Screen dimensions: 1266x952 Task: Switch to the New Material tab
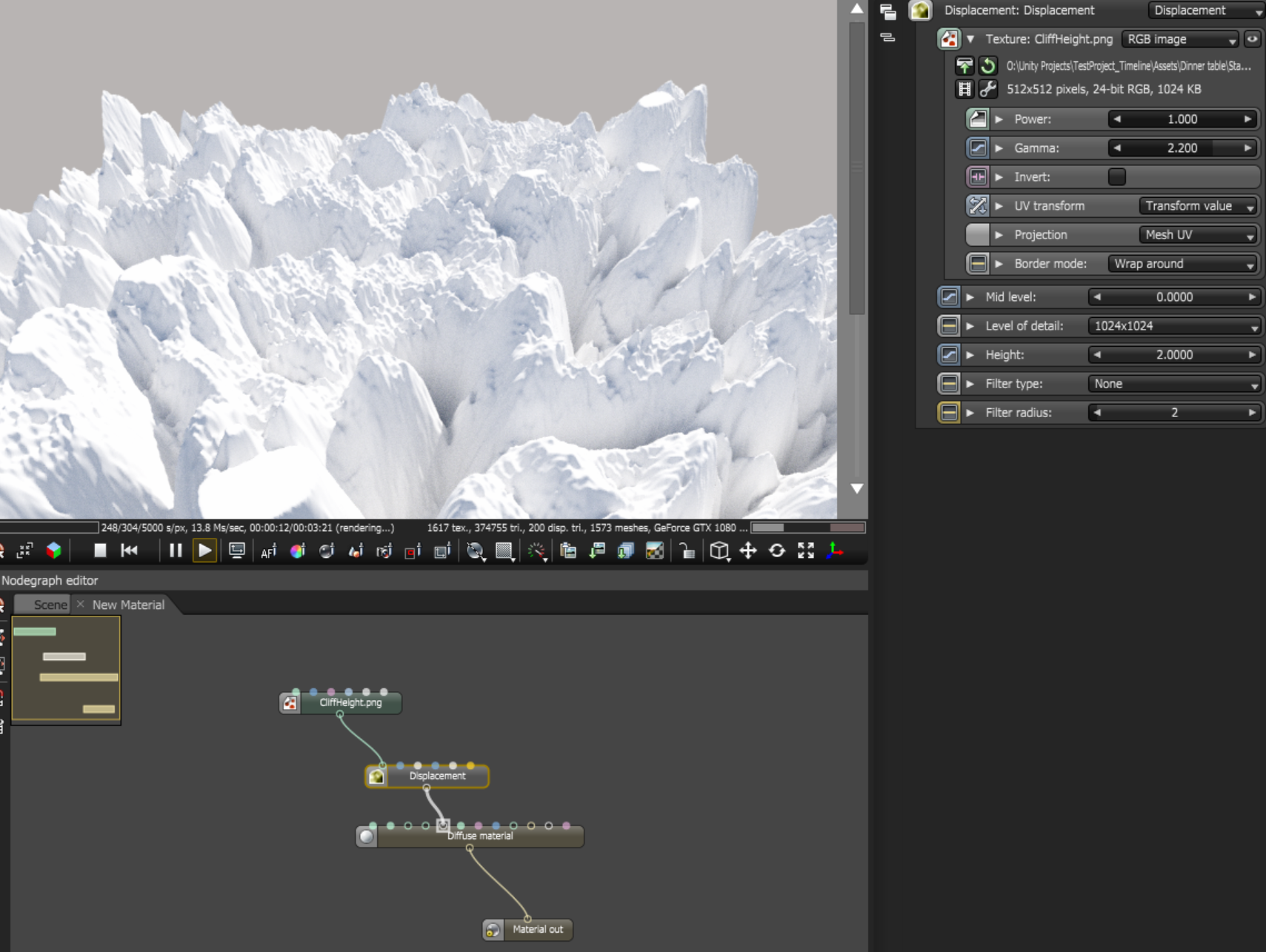click(128, 605)
